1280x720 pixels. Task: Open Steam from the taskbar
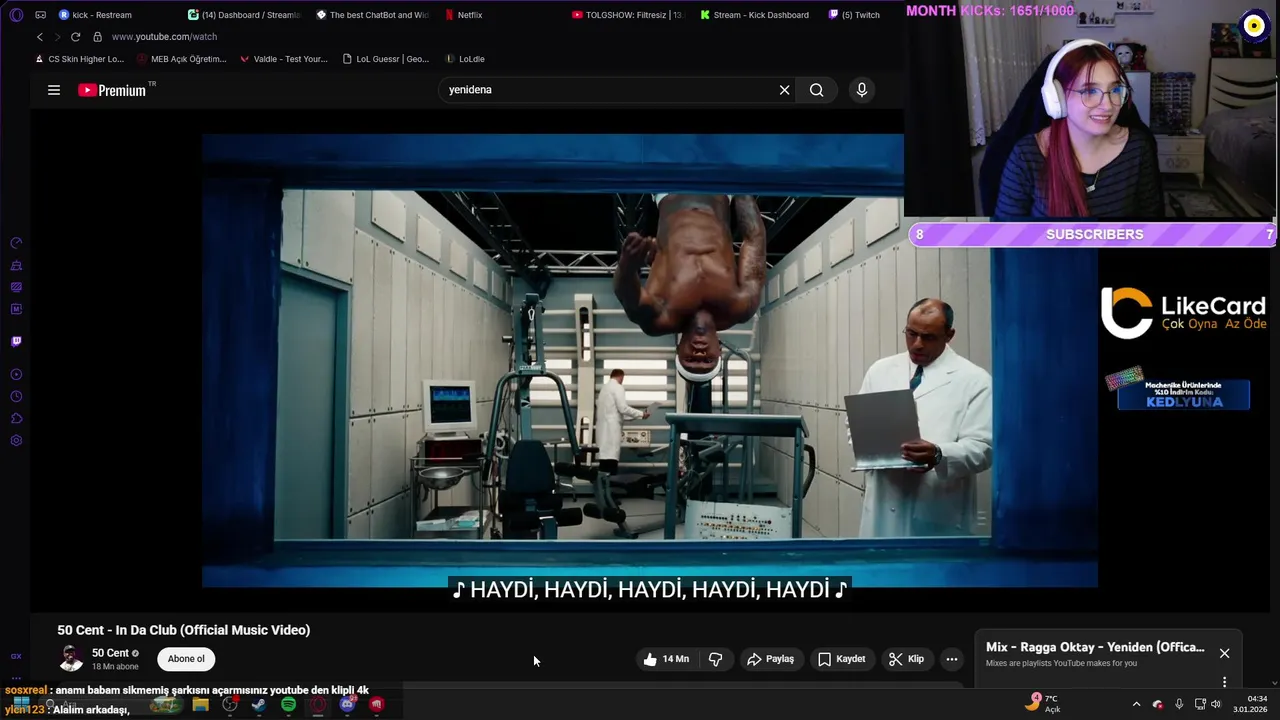[259, 705]
